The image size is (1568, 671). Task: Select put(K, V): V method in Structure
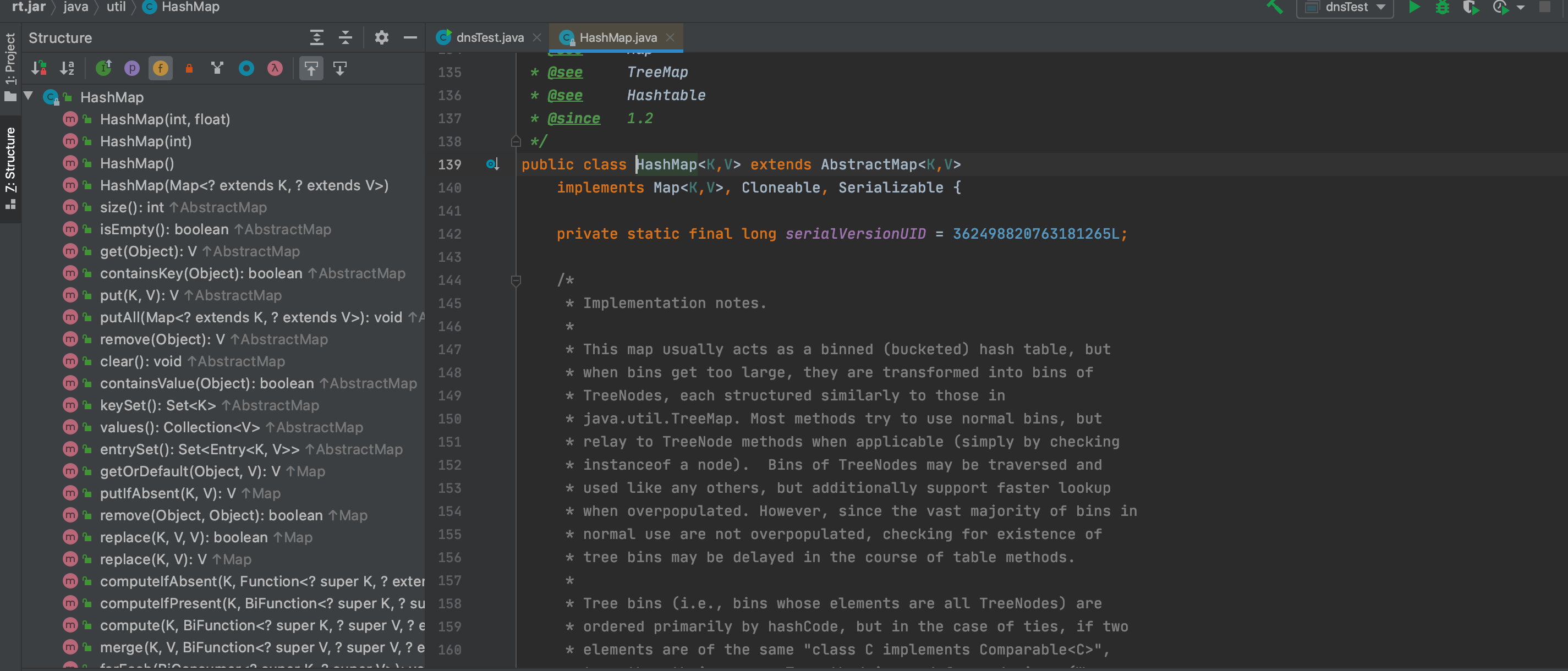pyautogui.click(x=190, y=295)
